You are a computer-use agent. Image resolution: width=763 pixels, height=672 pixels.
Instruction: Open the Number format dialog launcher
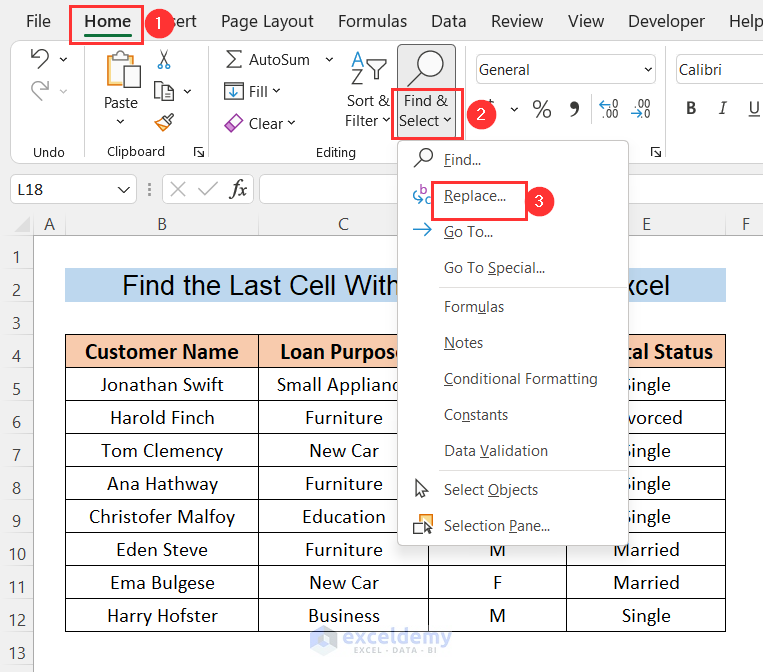tap(656, 152)
